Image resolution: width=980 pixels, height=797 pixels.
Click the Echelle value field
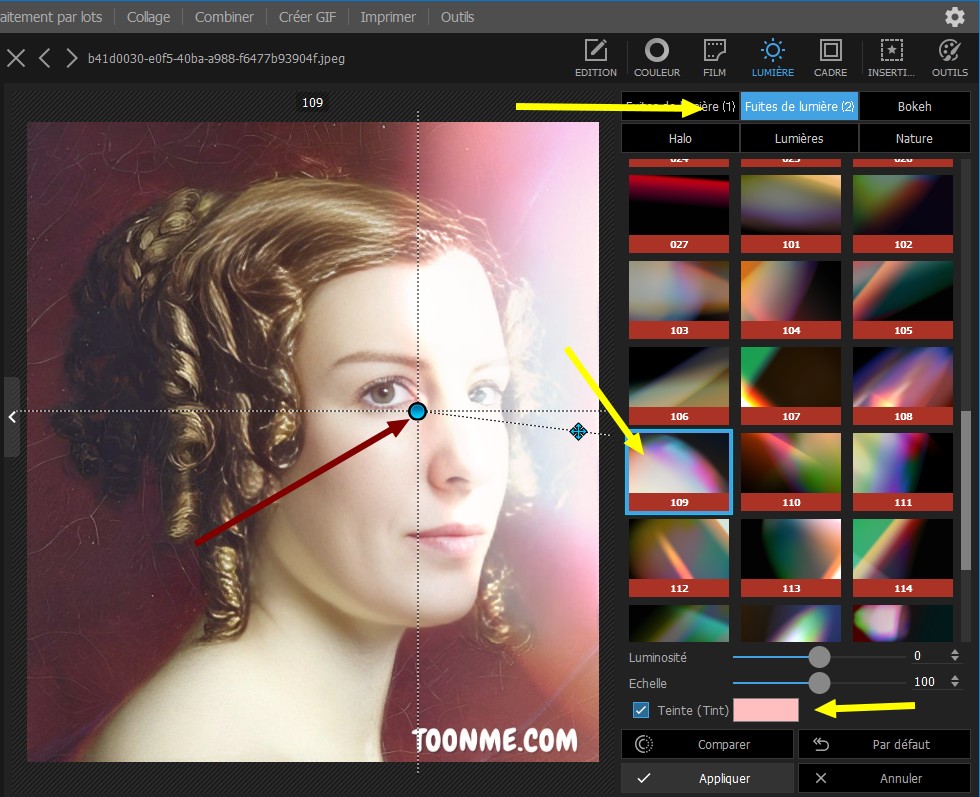[x=925, y=681]
